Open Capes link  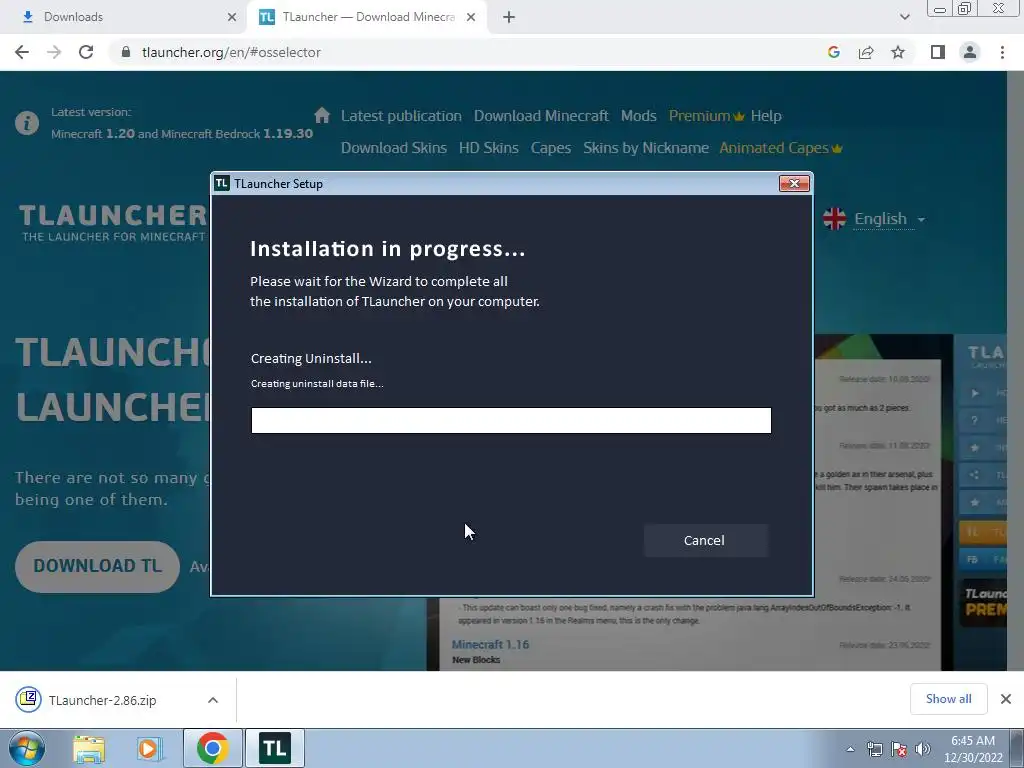(551, 148)
